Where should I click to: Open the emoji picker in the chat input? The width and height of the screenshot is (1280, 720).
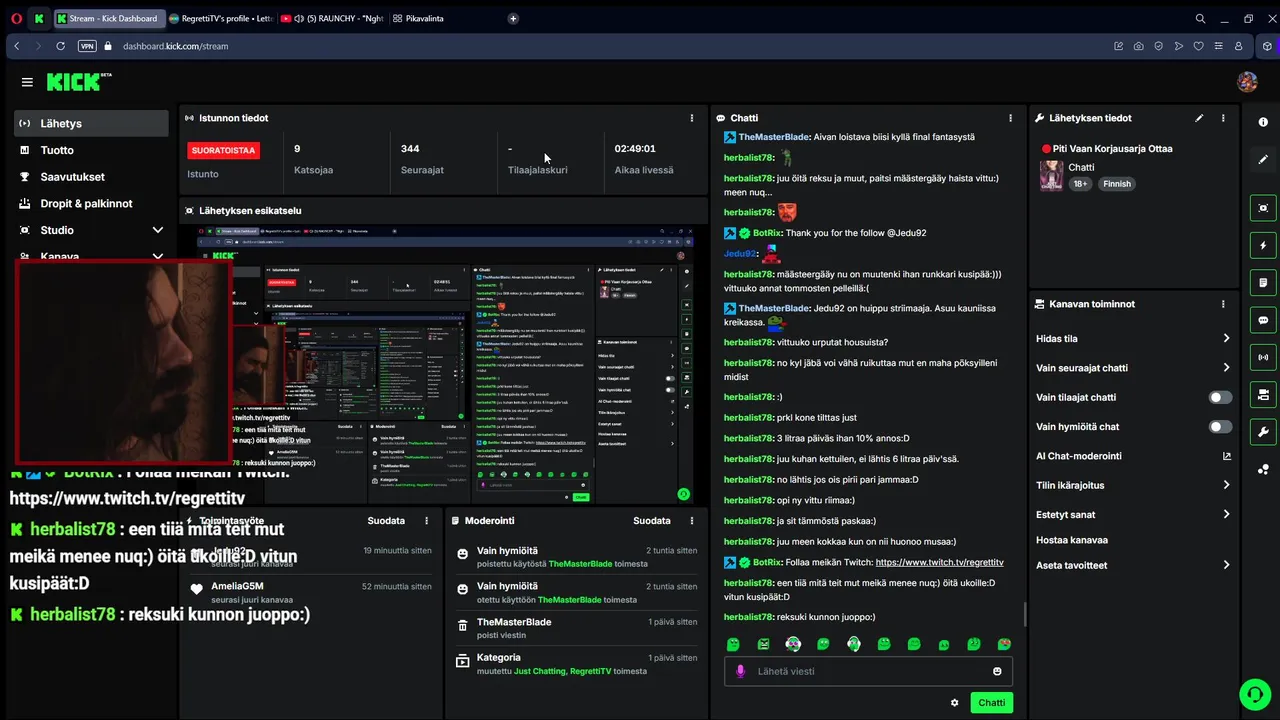997,671
